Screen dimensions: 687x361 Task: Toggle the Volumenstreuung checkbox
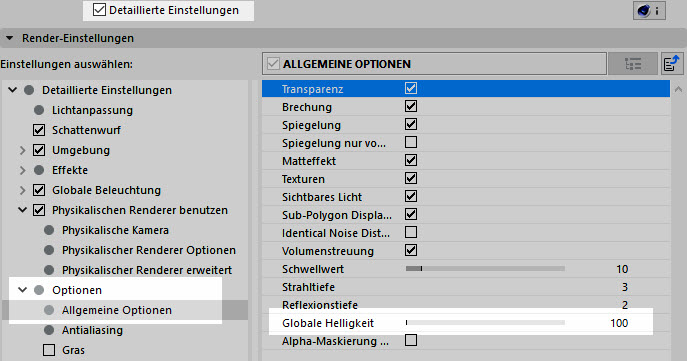[411, 250]
